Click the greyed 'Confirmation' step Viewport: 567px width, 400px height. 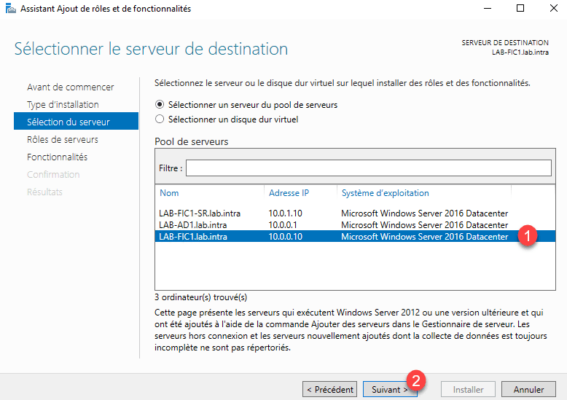point(53,174)
